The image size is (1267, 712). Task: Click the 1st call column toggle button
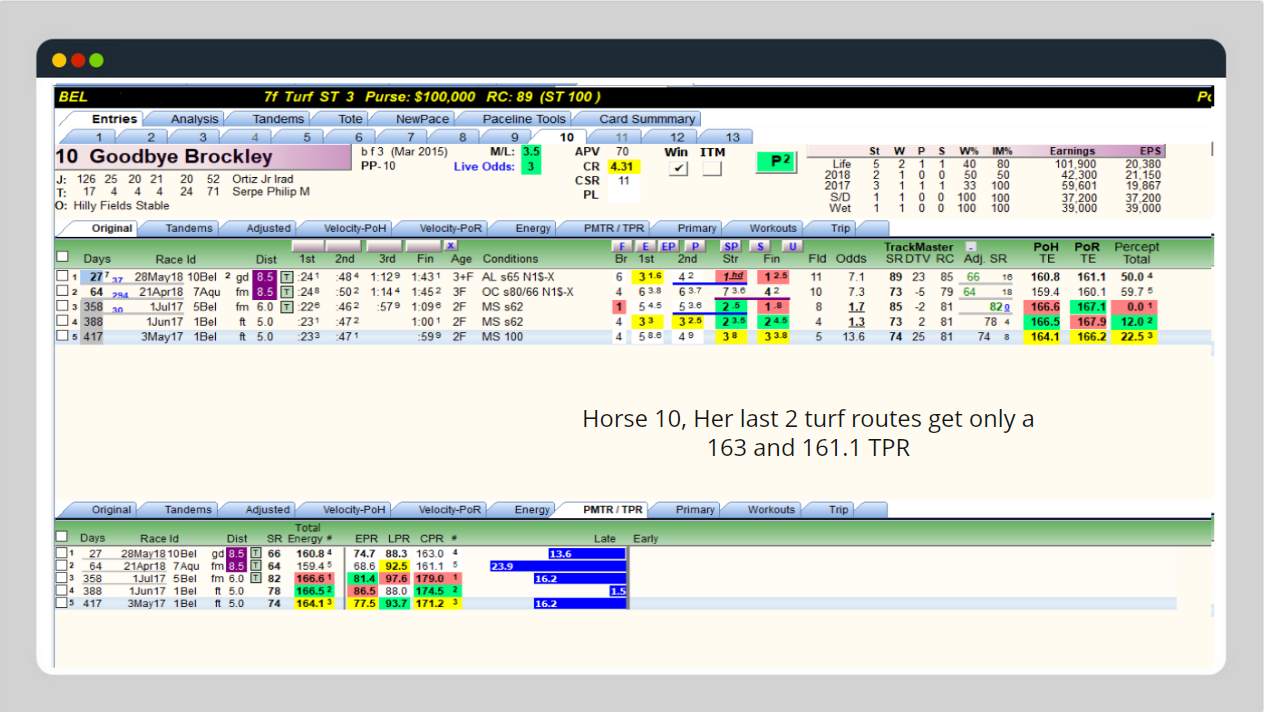pyautogui.click(x=308, y=246)
